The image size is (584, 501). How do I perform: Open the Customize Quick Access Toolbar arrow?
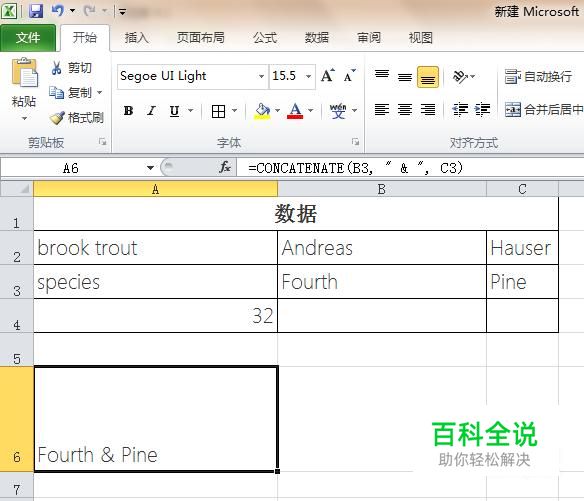(x=122, y=12)
